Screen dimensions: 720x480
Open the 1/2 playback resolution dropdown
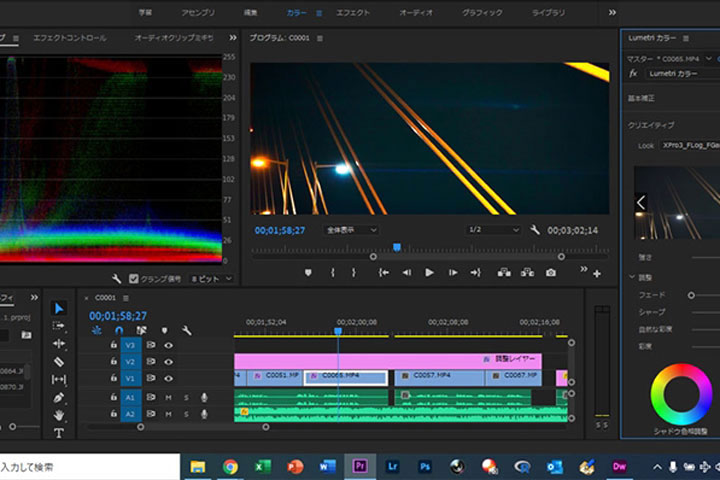493,229
